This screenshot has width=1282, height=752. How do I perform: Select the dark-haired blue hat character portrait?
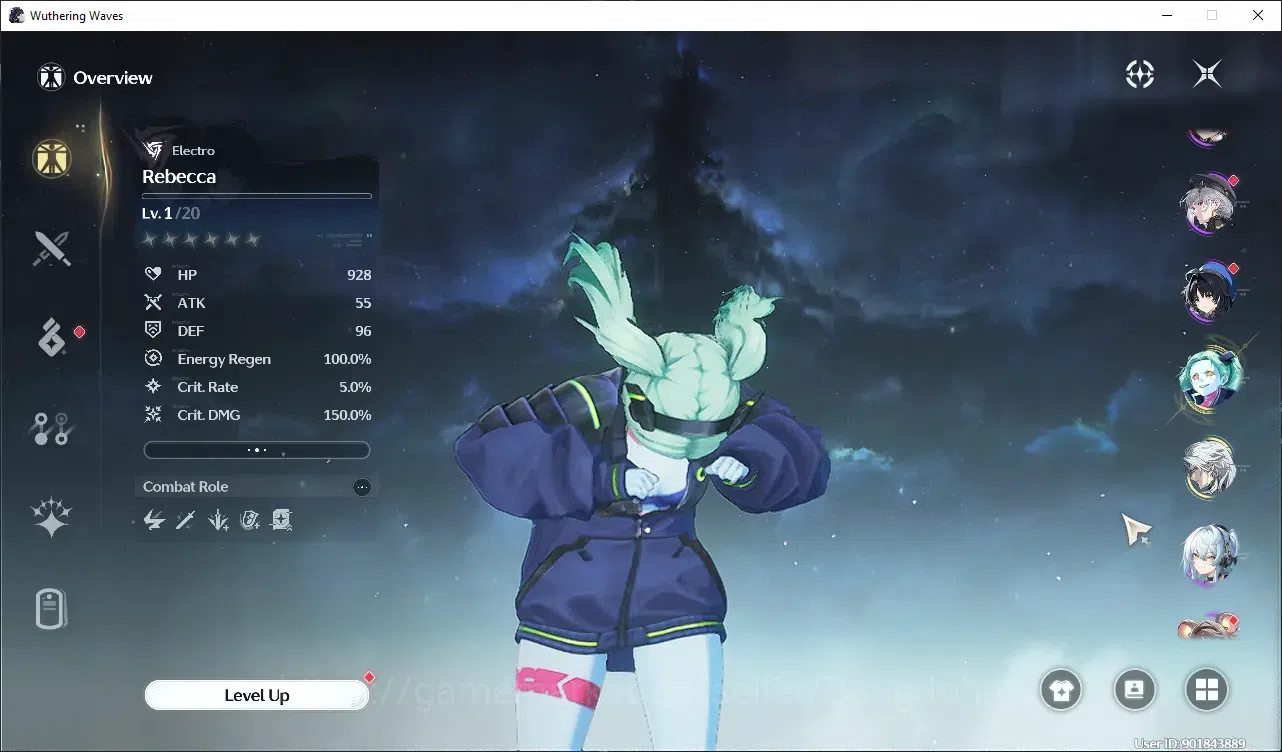1207,293
